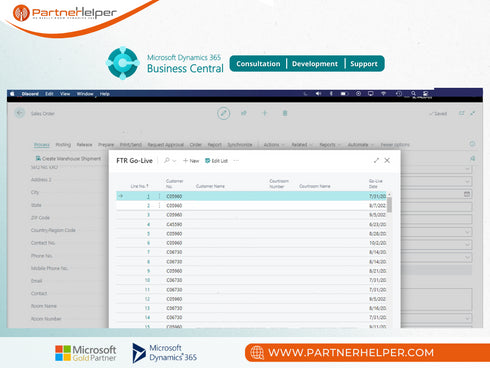Open the Help menu in the menu bar
490x368 pixels.
click(x=105, y=94)
